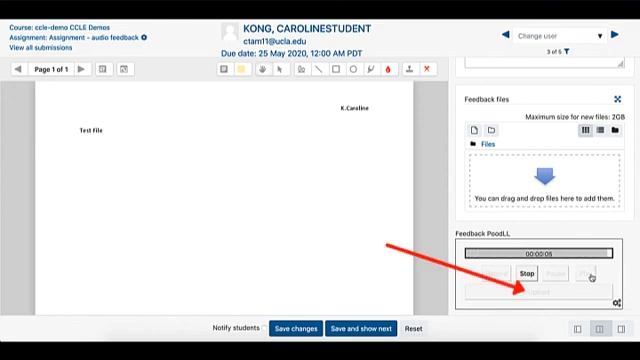The height and width of the screenshot is (360, 640).
Task: Open the Page 1 of 1 selector
Action: [x=51, y=69]
